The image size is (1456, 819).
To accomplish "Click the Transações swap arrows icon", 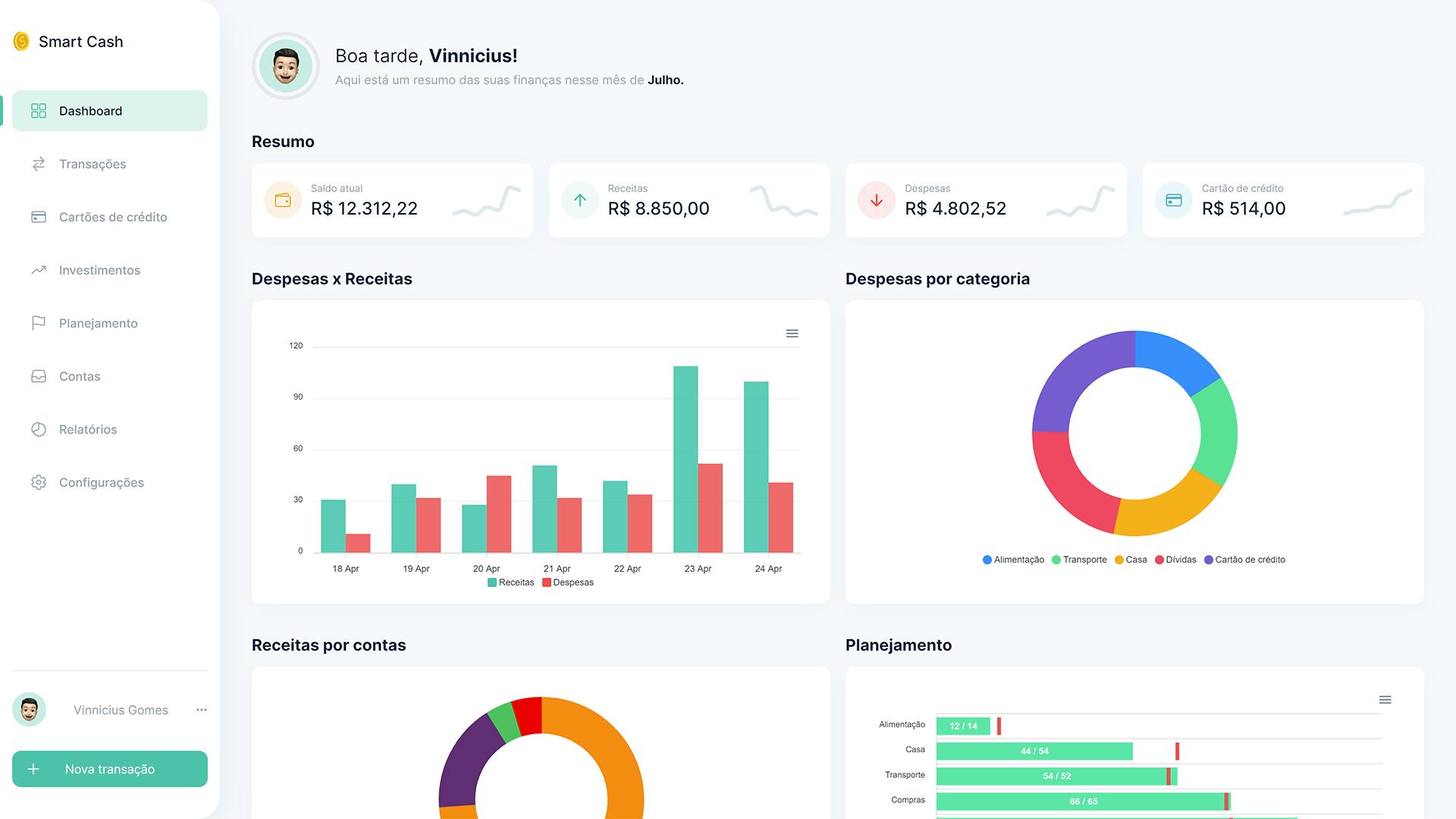I will 39,164.
